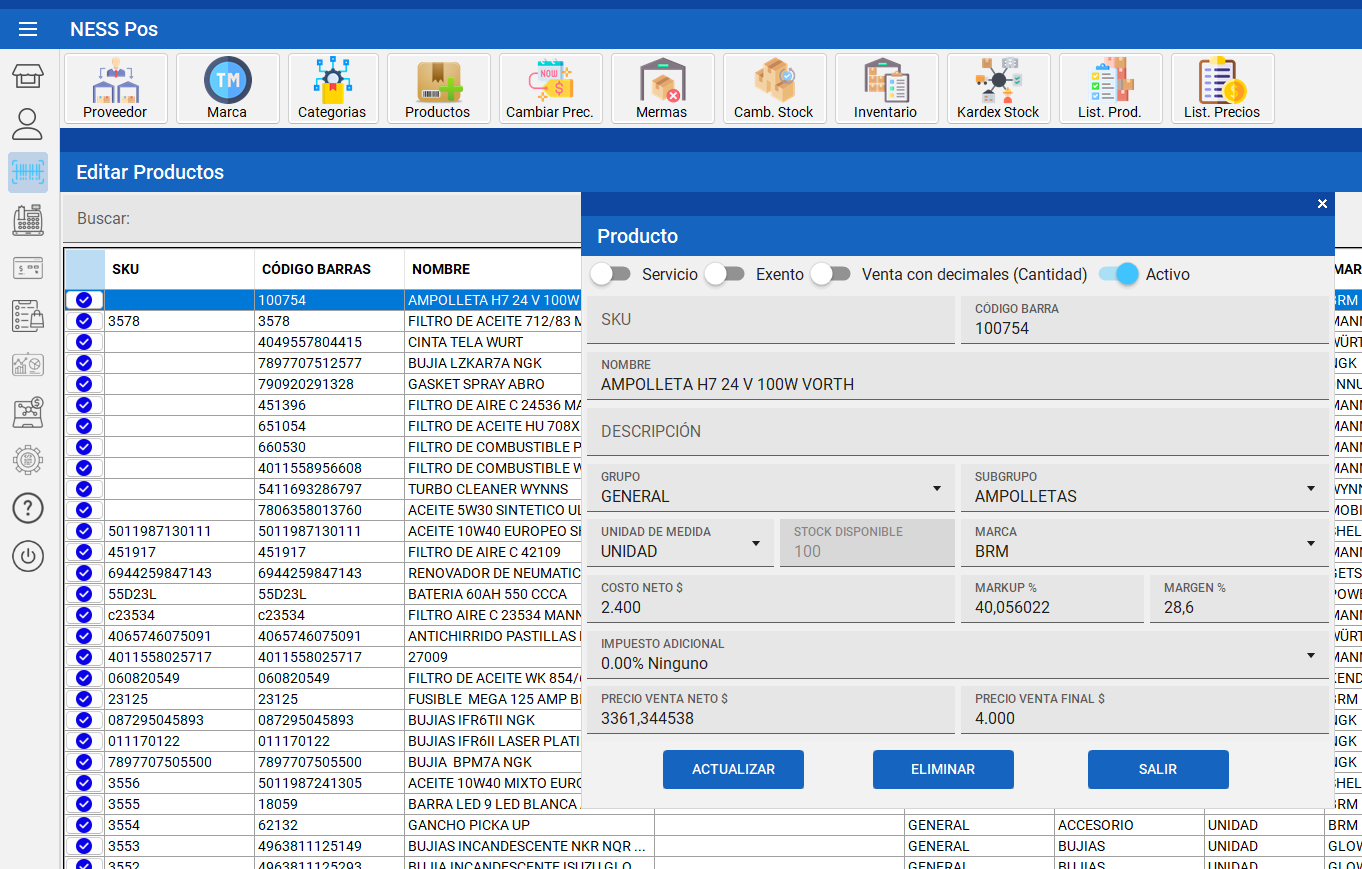The height and width of the screenshot is (869, 1362).
Task: Open Camb. Stock tool
Action: coord(774,89)
